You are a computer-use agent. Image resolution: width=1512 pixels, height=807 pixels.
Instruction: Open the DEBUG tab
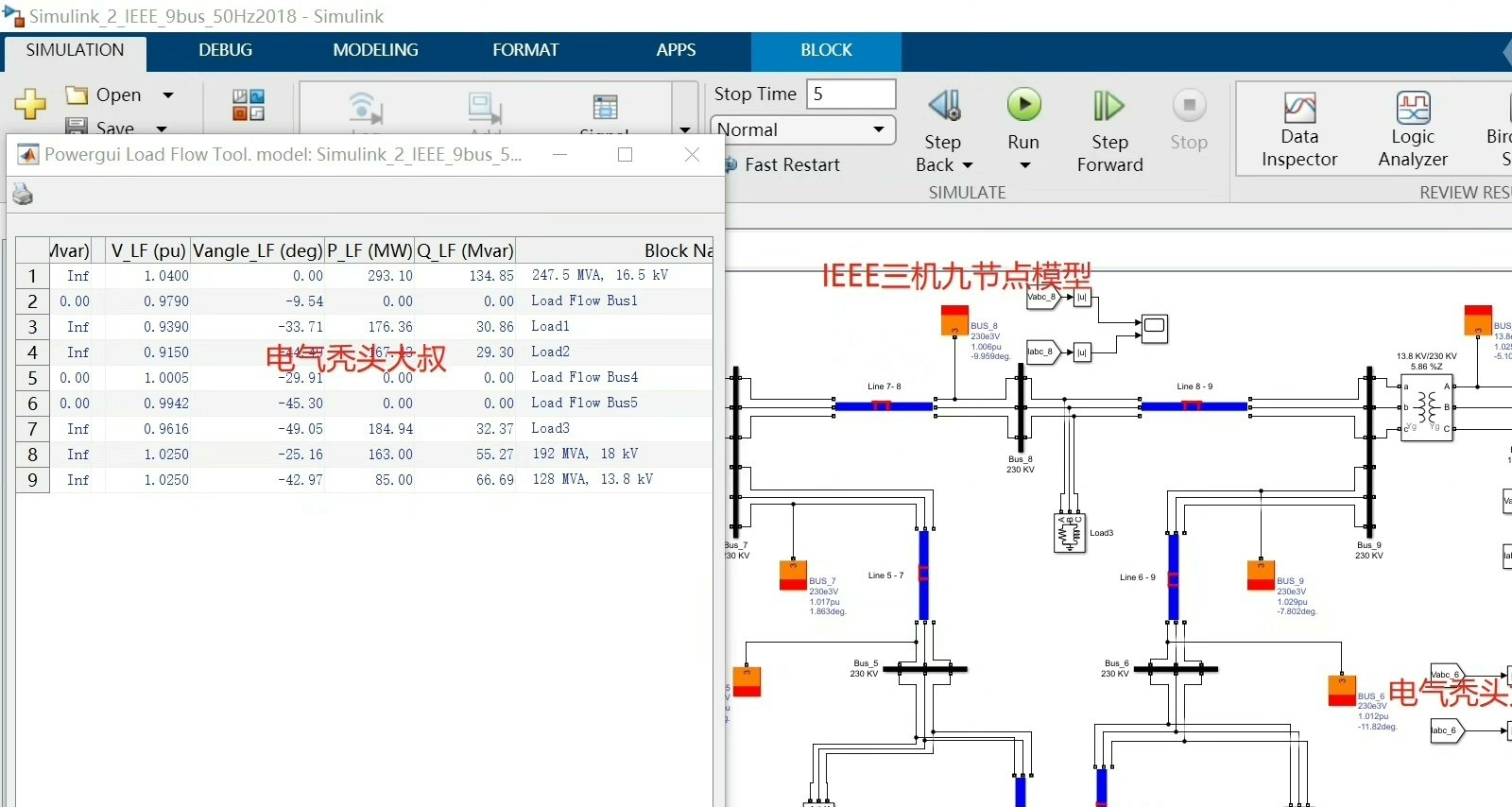click(225, 50)
